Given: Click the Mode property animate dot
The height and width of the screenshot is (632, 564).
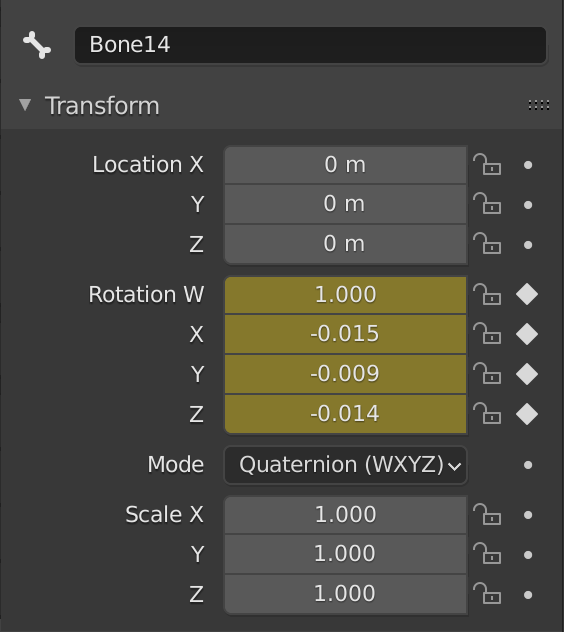Looking at the screenshot, I should point(528,465).
